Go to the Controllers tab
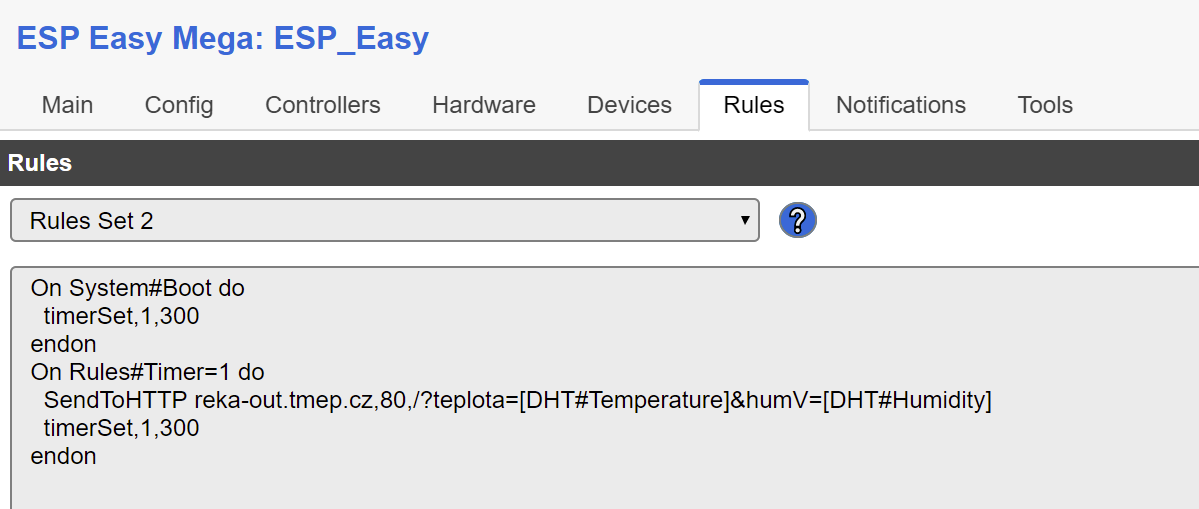 322,105
